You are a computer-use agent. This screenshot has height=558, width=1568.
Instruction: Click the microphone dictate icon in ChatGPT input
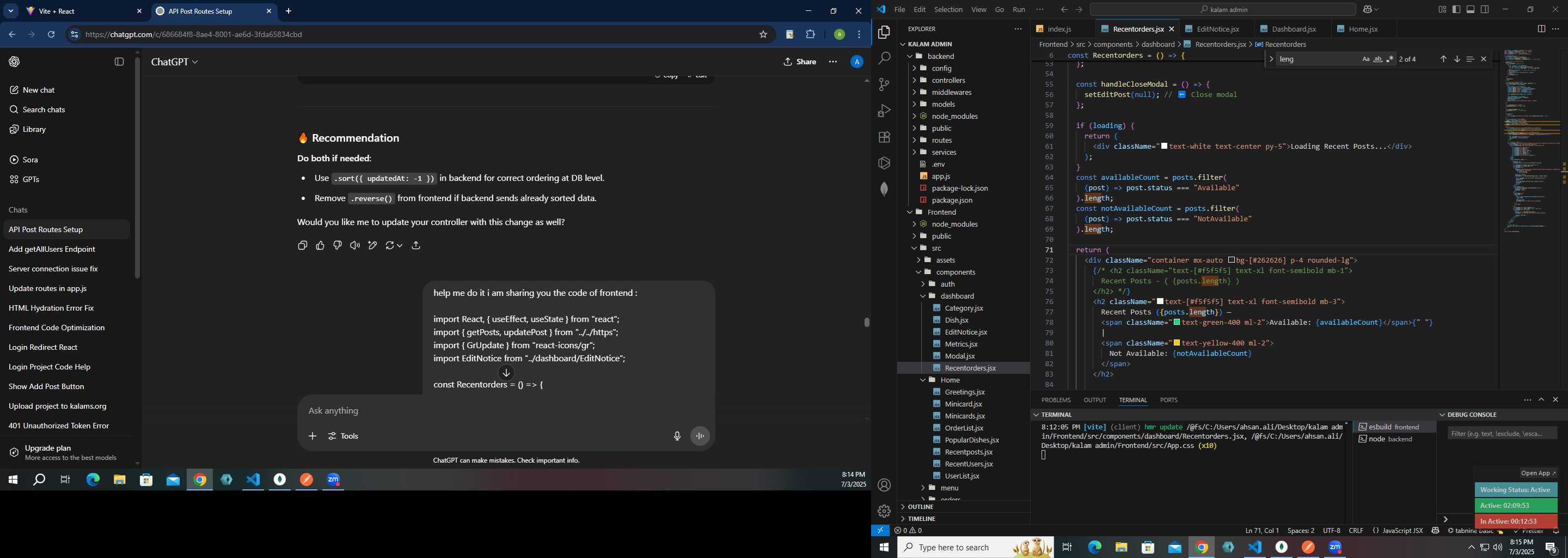click(x=677, y=436)
